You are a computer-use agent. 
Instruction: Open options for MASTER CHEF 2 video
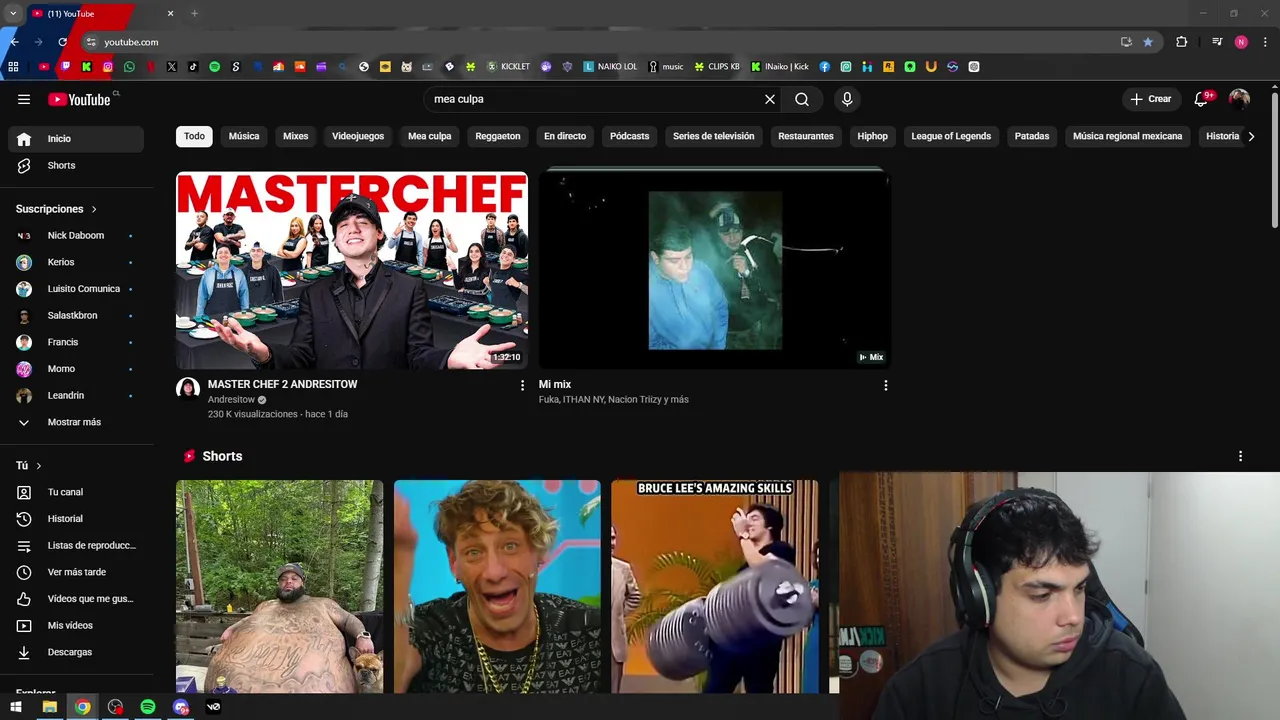coord(522,385)
